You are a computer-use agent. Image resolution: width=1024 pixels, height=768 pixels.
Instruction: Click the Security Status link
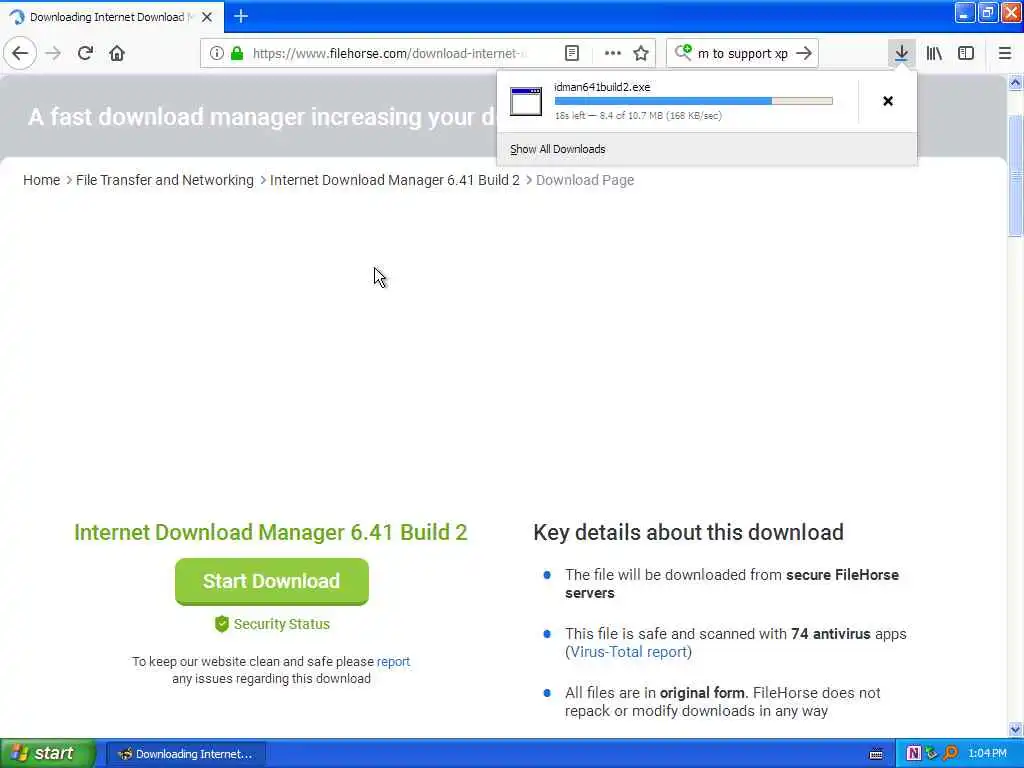tap(281, 624)
